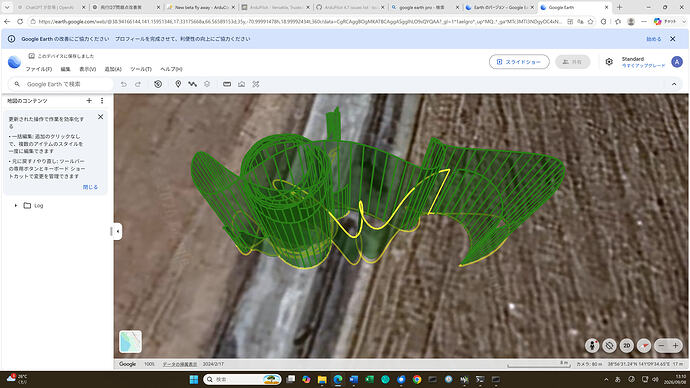The width and height of the screenshot is (690, 388).
Task: Click the house-shaped toolbar icon
Action: coord(242,84)
